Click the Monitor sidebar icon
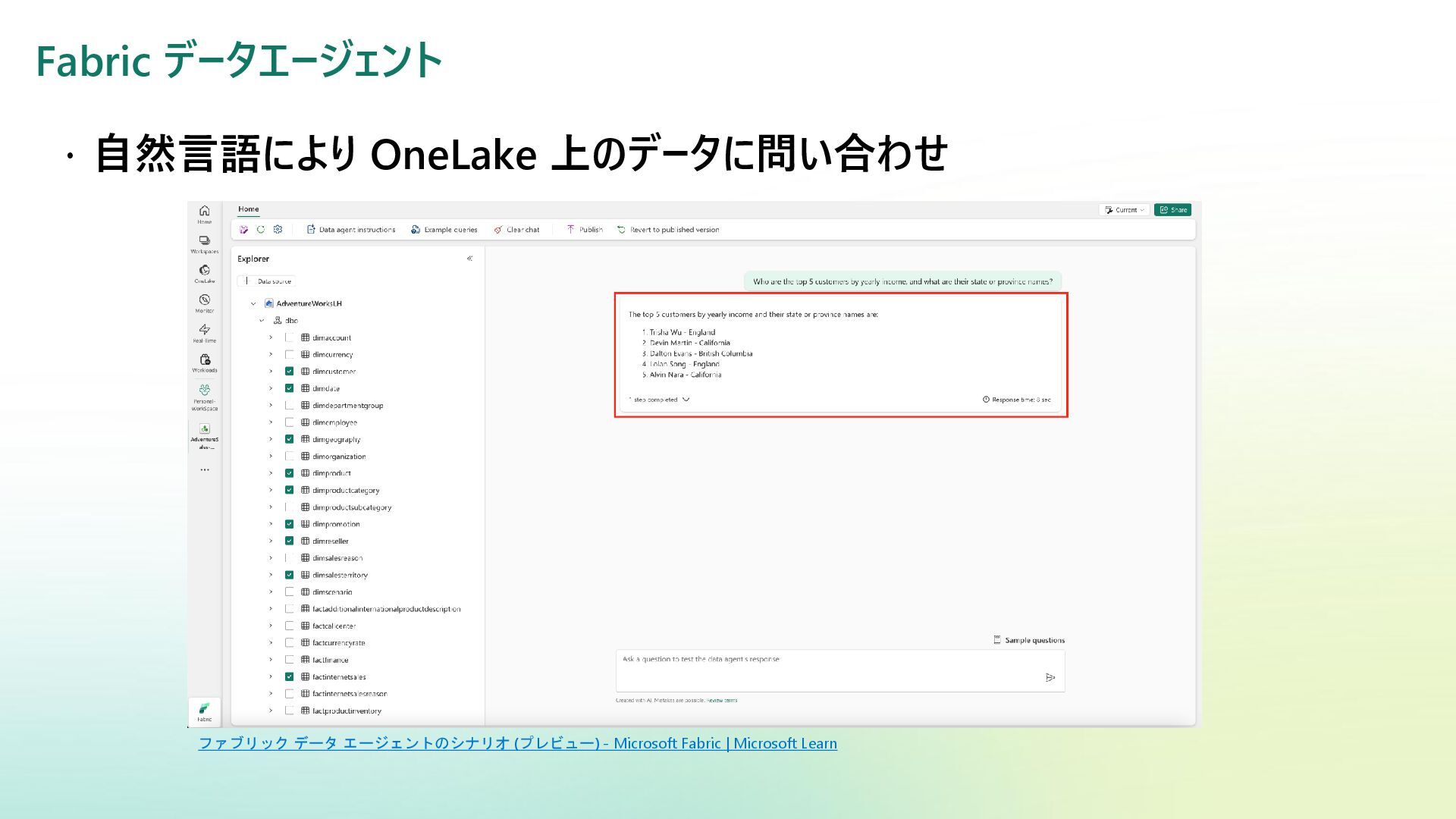 (204, 302)
